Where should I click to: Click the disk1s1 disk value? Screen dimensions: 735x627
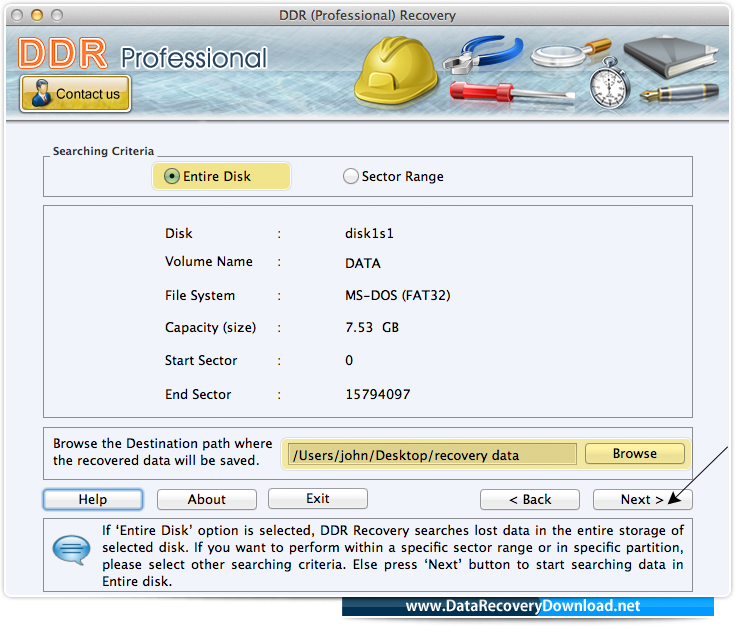(x=369, y=233)
